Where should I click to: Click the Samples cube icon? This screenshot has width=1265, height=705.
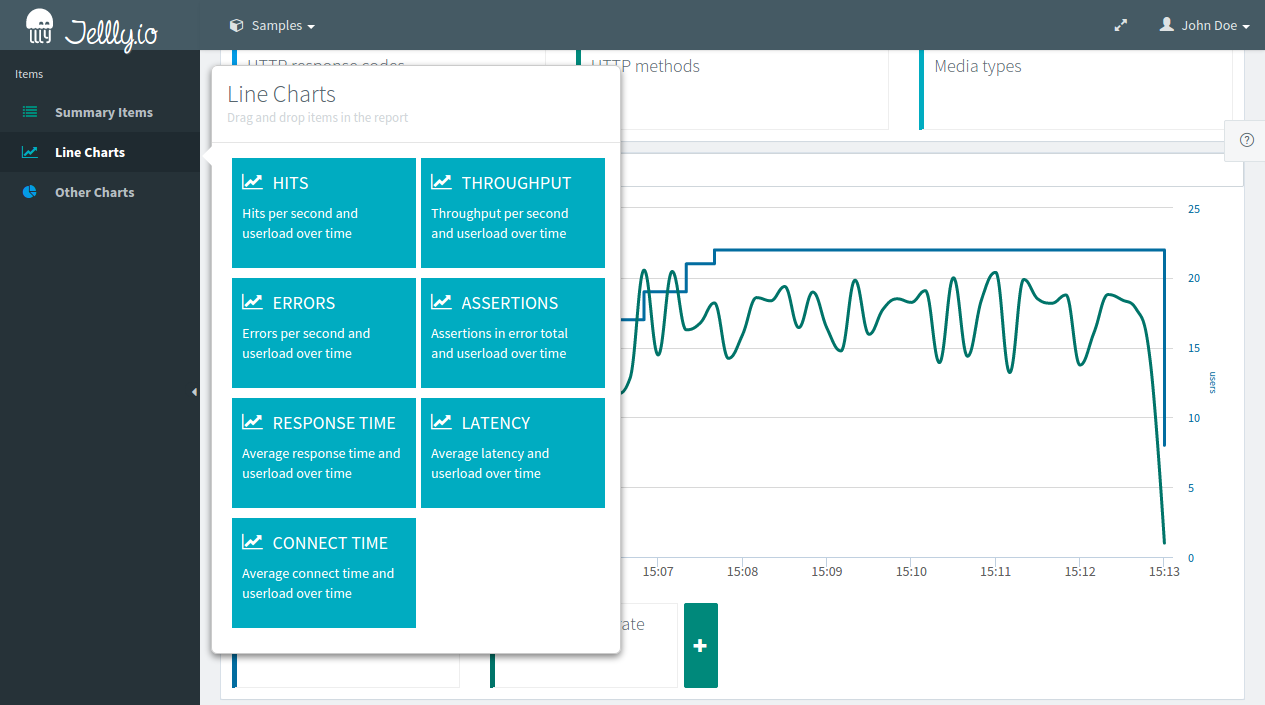(236, 26)
